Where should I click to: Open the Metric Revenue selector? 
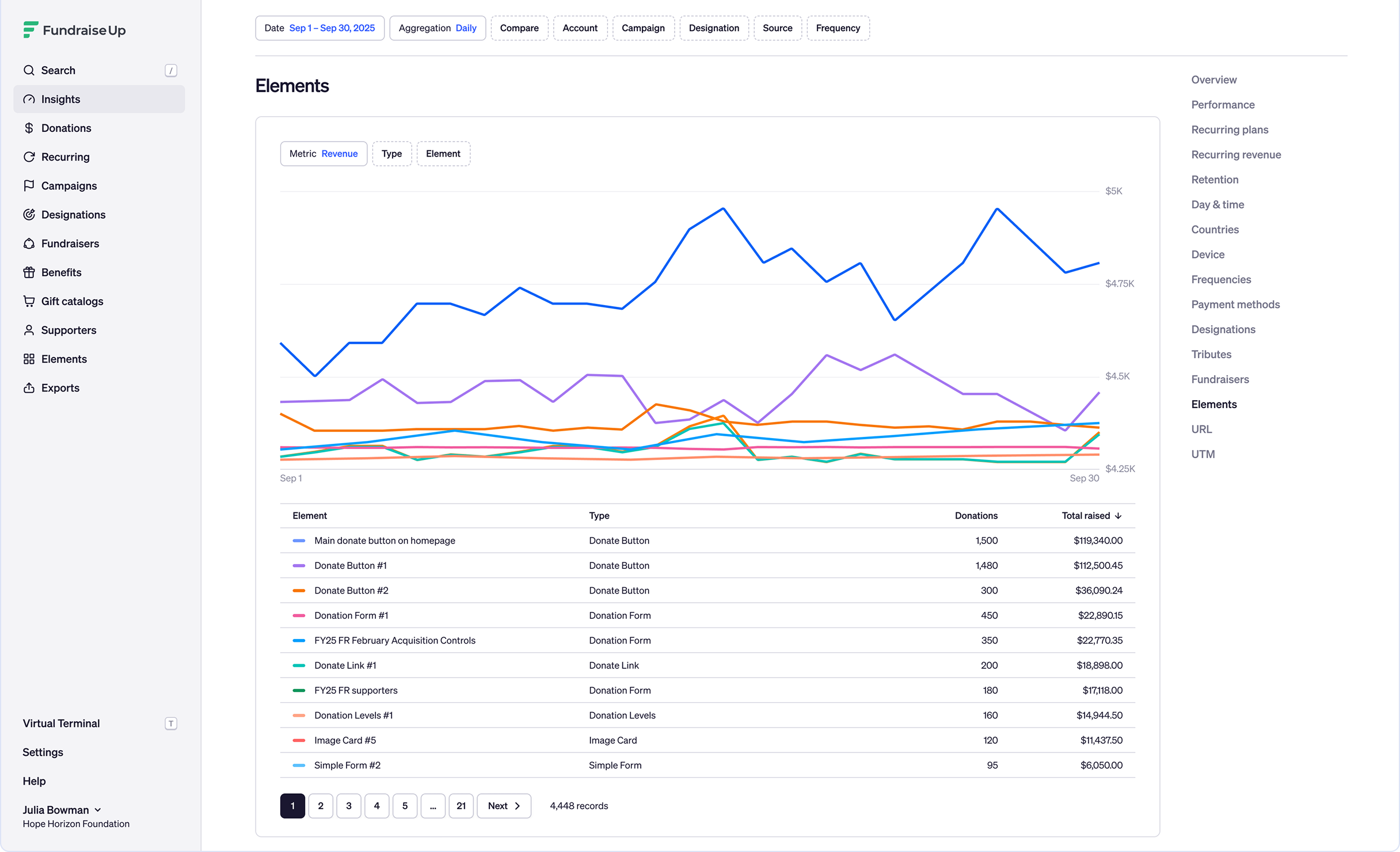coord(324,154)
